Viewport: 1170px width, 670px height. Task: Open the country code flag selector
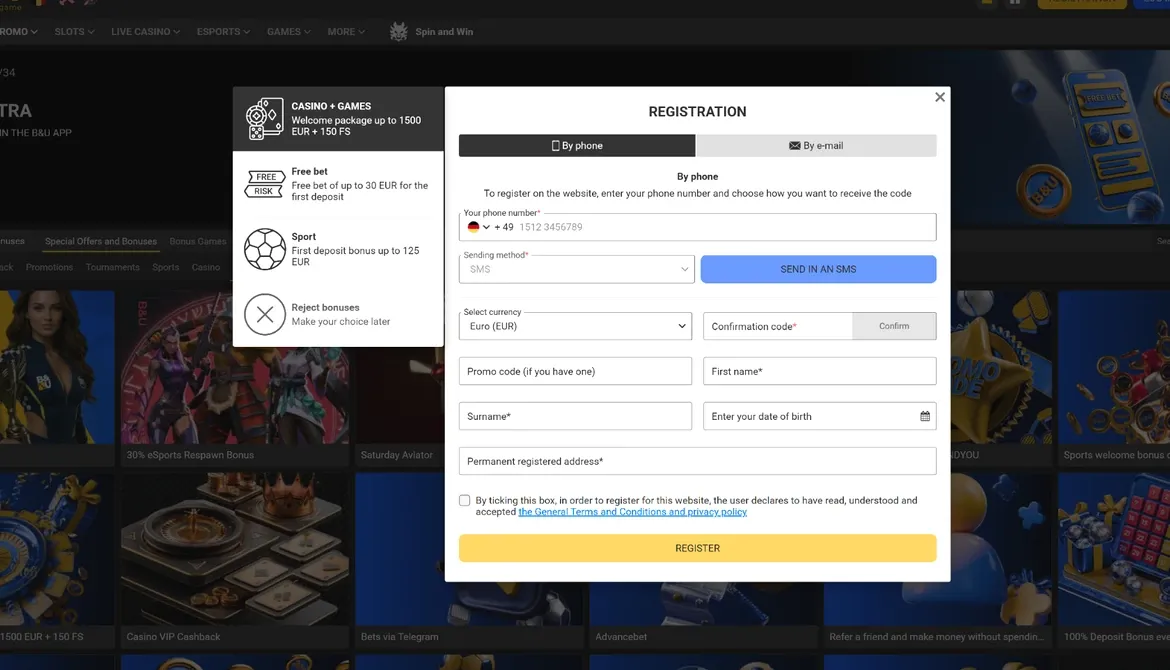point(478,227)
